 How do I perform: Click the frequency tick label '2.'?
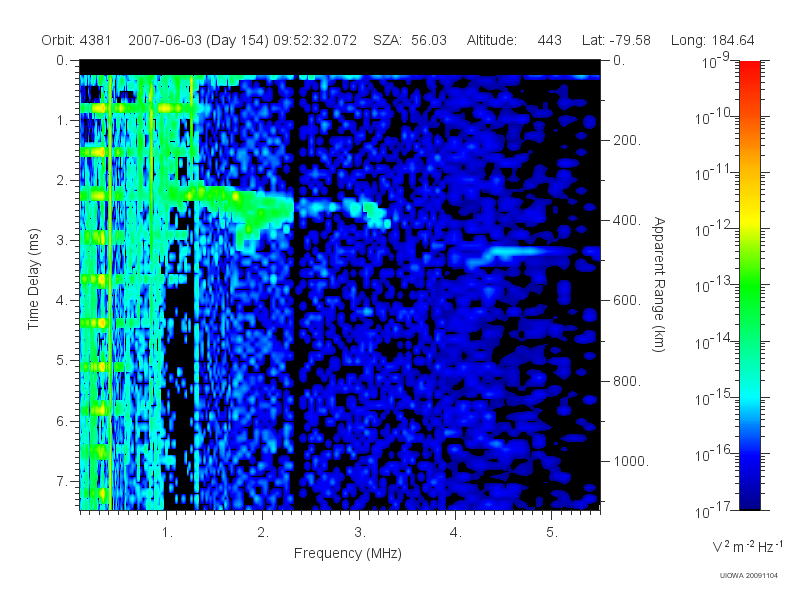pos(263,532)
